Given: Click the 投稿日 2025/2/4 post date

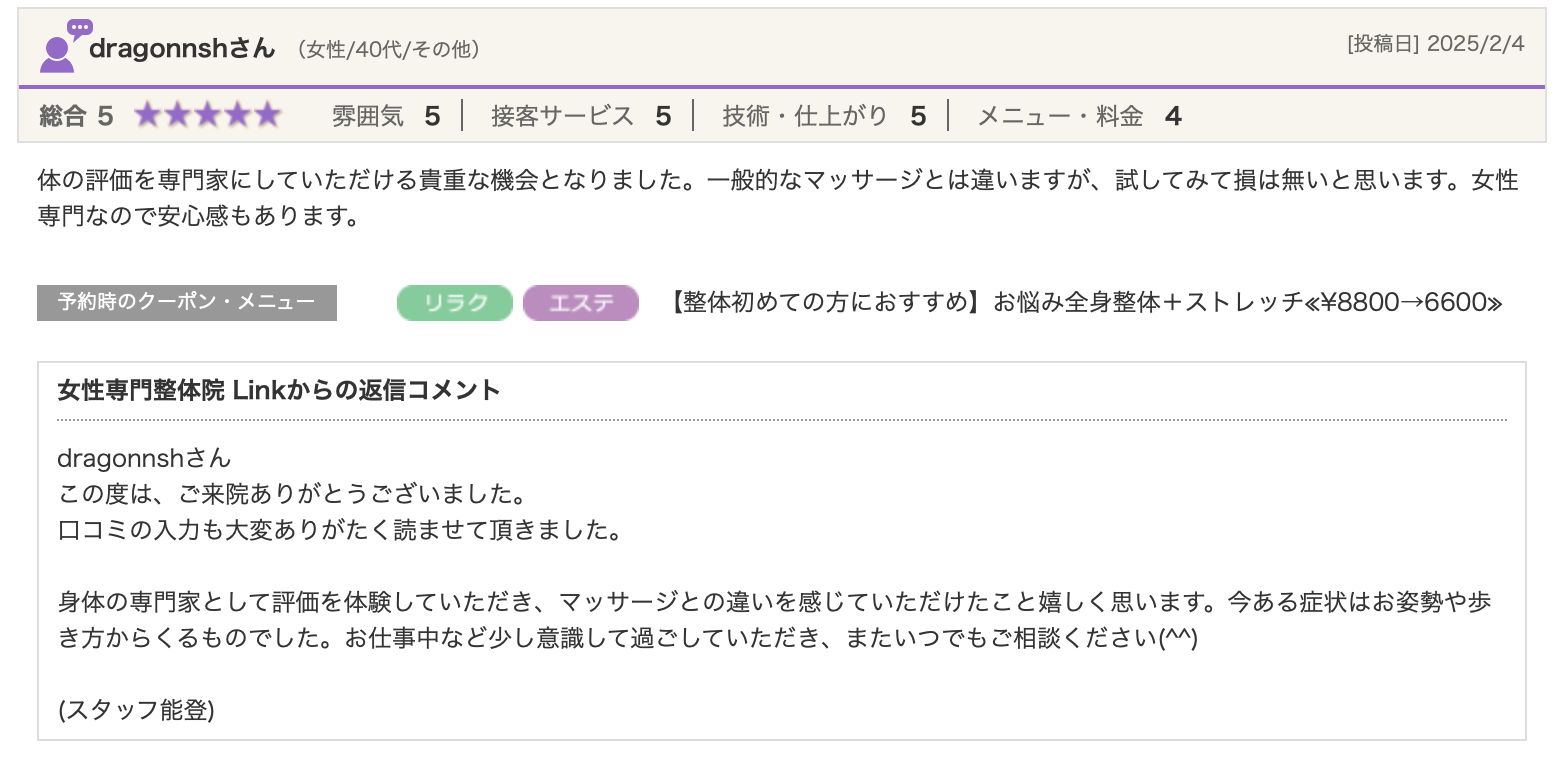Looking at the screenshot, I should pyautogui.click(x=1435, y=45).
